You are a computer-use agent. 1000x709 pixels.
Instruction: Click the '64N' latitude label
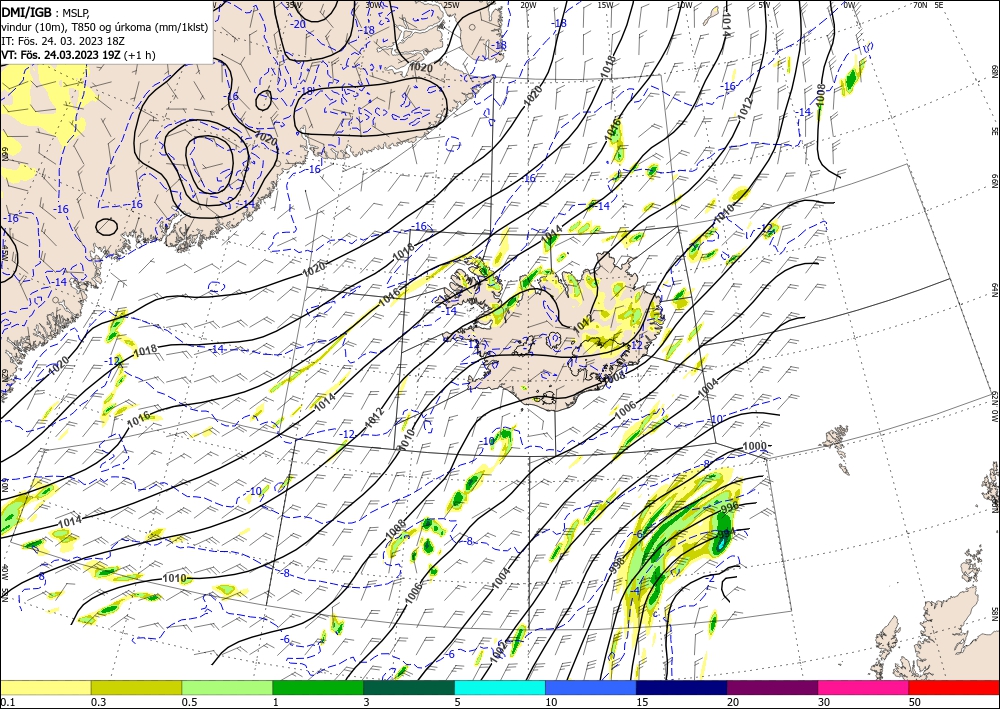pos(994,290)
